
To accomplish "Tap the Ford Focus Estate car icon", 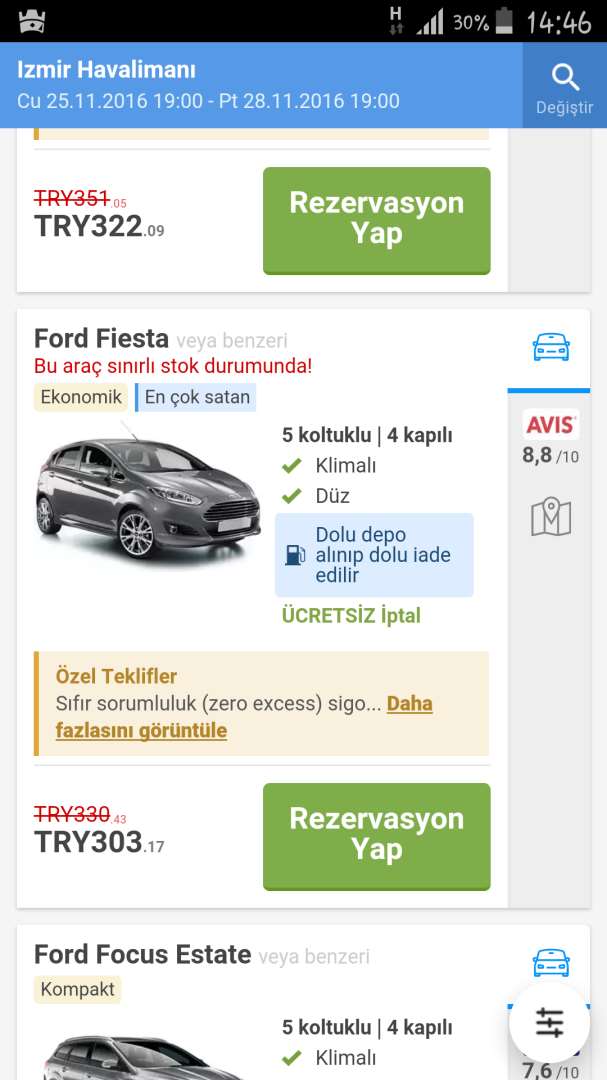I will tap(551, 963).
